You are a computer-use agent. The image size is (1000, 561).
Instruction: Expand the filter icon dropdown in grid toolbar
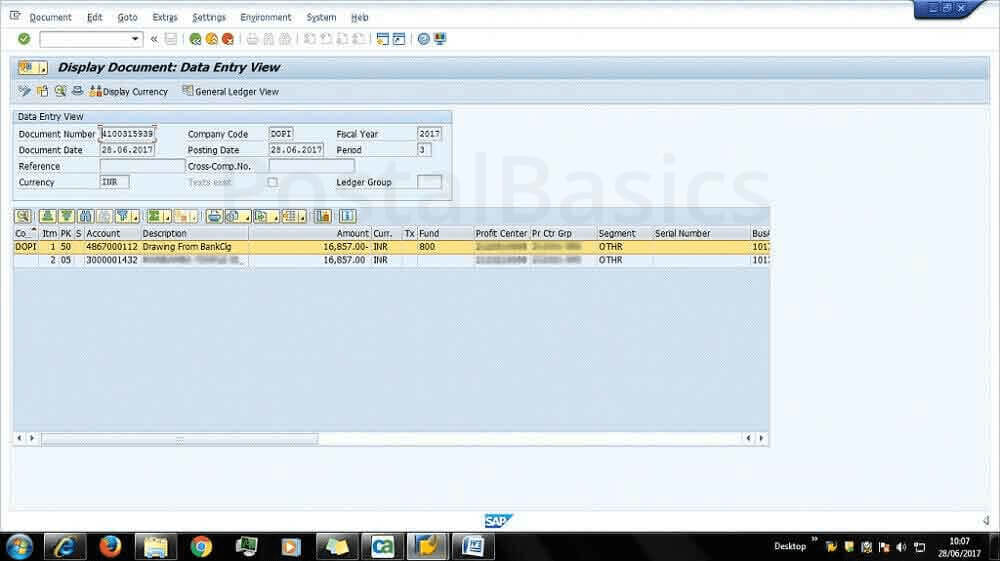133,216
